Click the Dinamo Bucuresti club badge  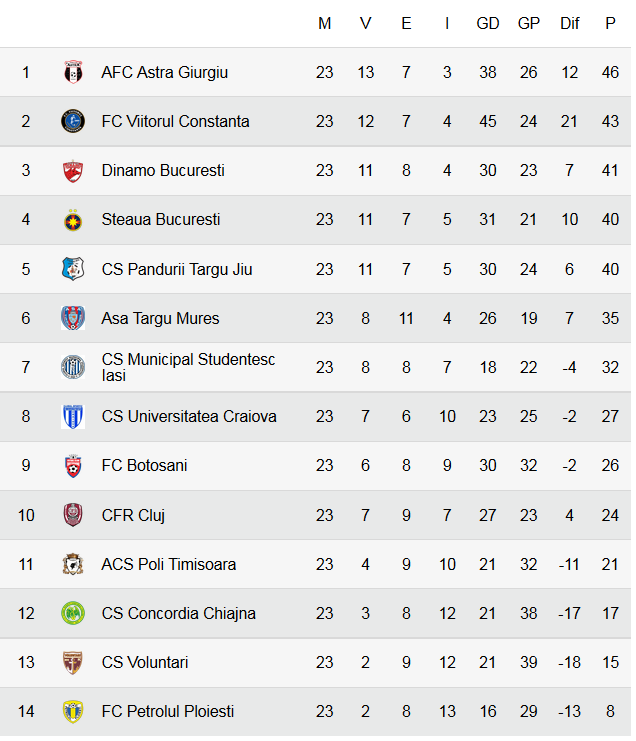pyautogui.click(x=73, y=170)
